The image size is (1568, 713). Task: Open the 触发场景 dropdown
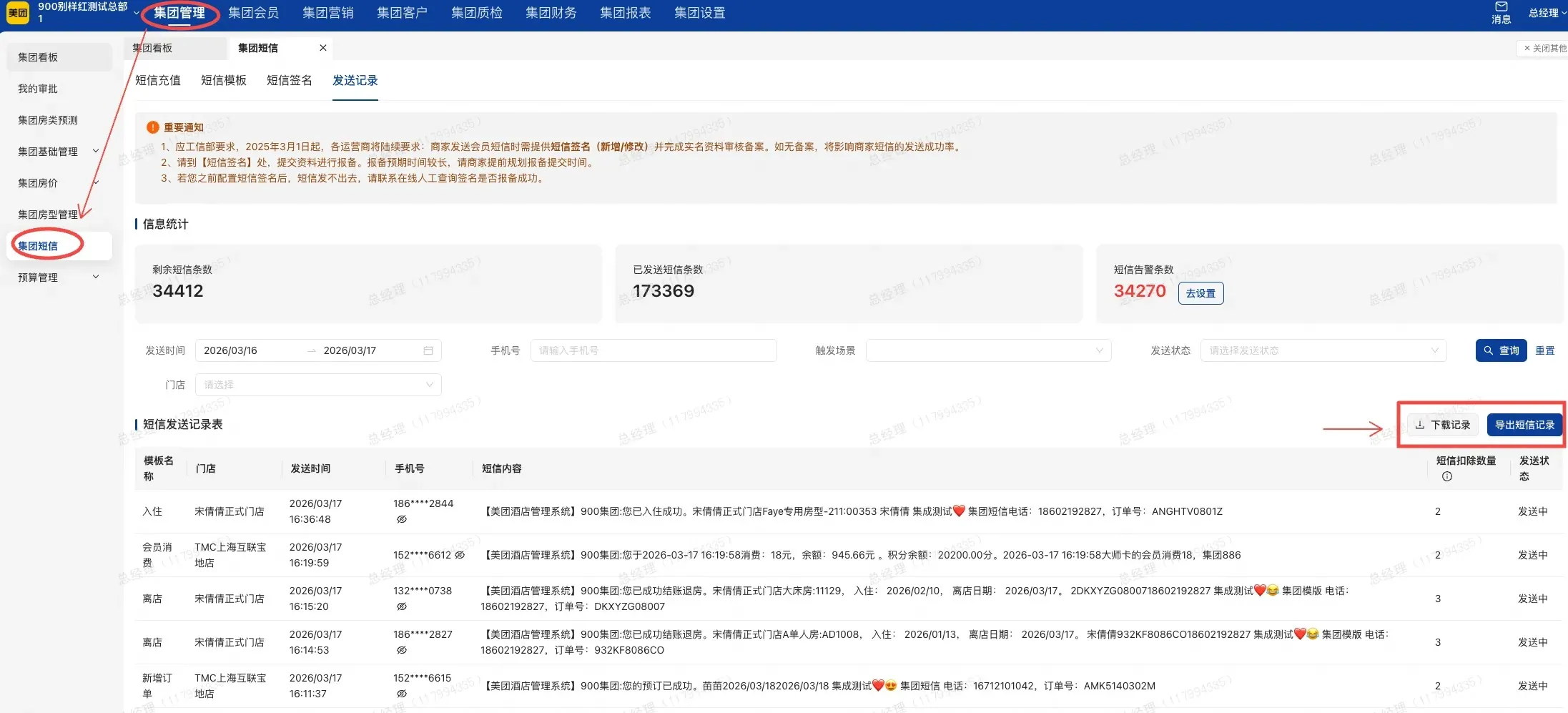[x=987, y=350]
